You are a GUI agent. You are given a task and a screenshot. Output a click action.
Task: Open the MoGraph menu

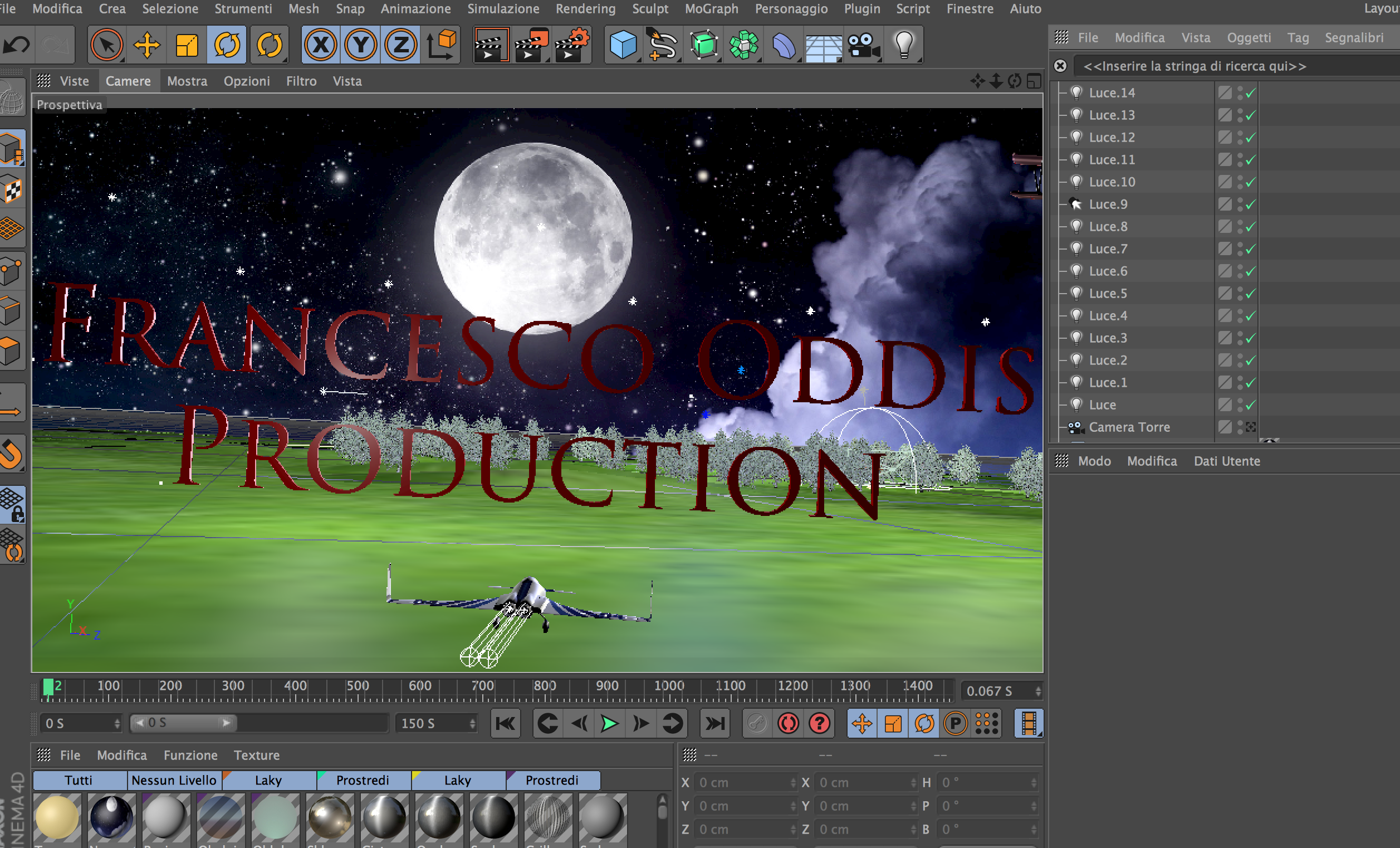click(711, 8)
